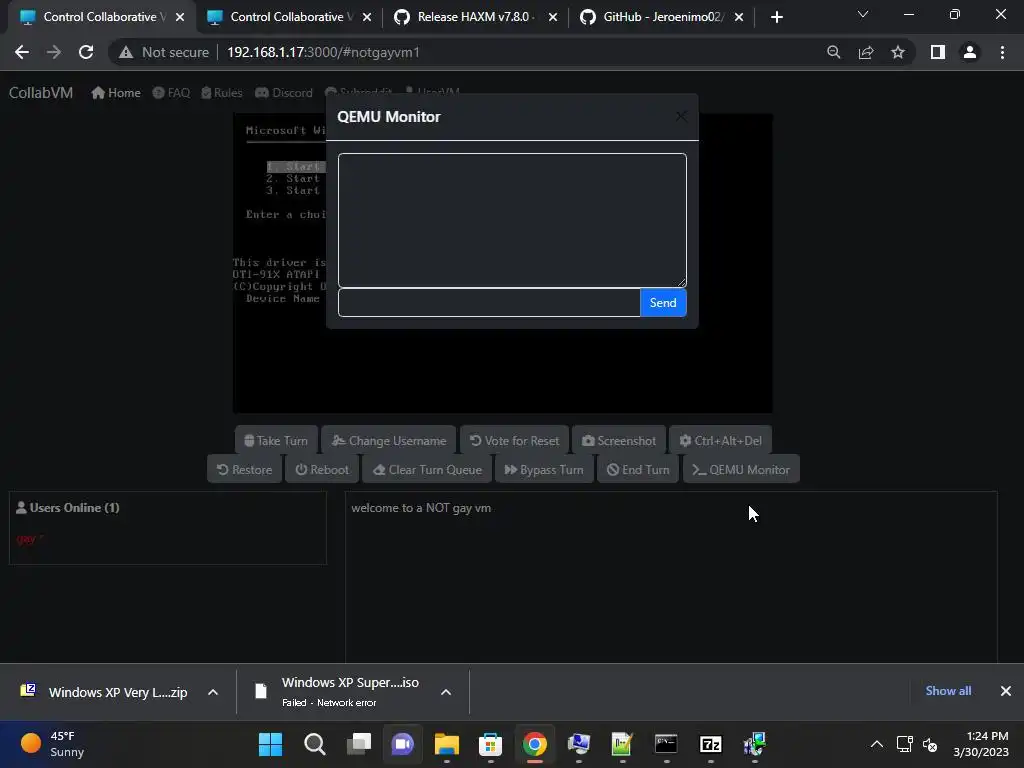Open a new browser tab
The height and width of the screenshot is (768, 1024).
[x=776, y=17]
